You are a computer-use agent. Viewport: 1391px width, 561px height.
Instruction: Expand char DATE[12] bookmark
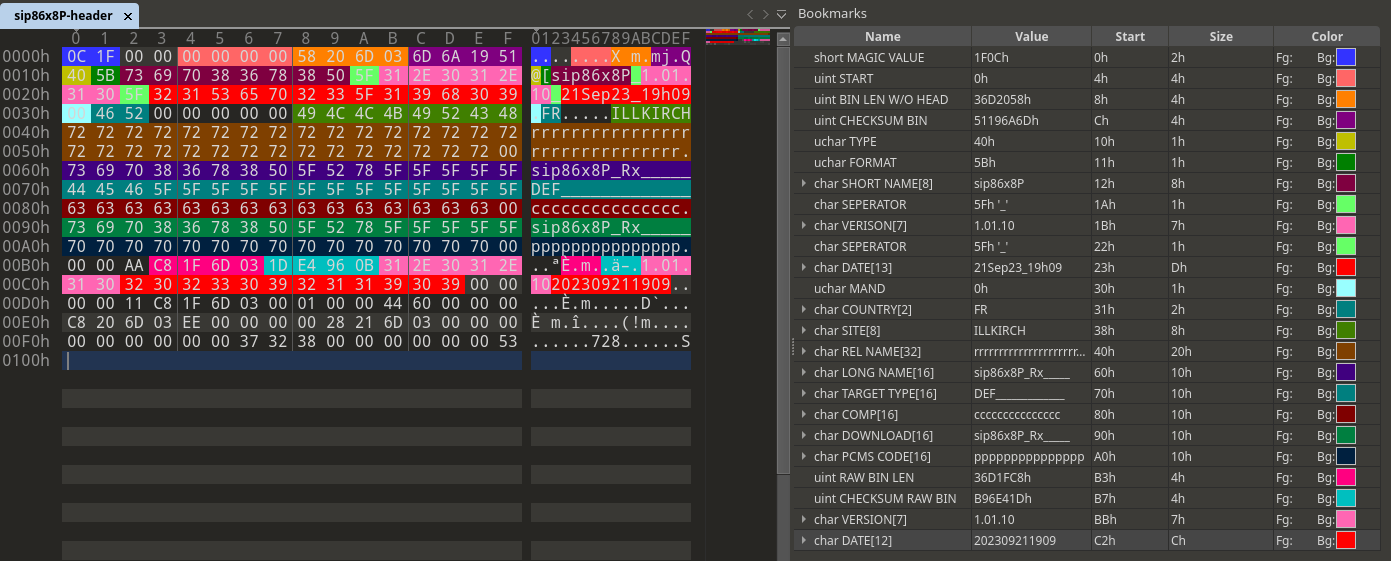[x=804, y=540]
